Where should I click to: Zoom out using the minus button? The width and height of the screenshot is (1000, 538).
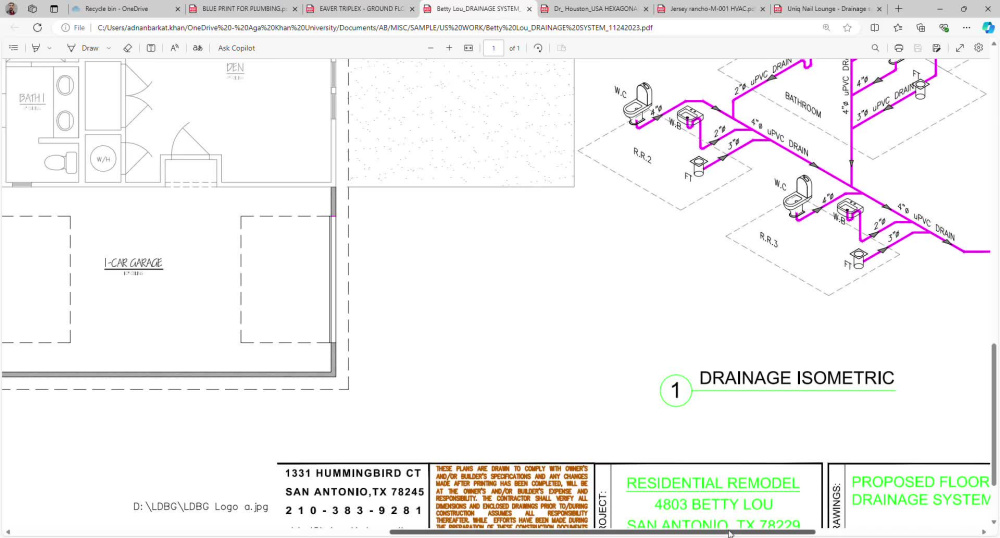pos(430,48)
